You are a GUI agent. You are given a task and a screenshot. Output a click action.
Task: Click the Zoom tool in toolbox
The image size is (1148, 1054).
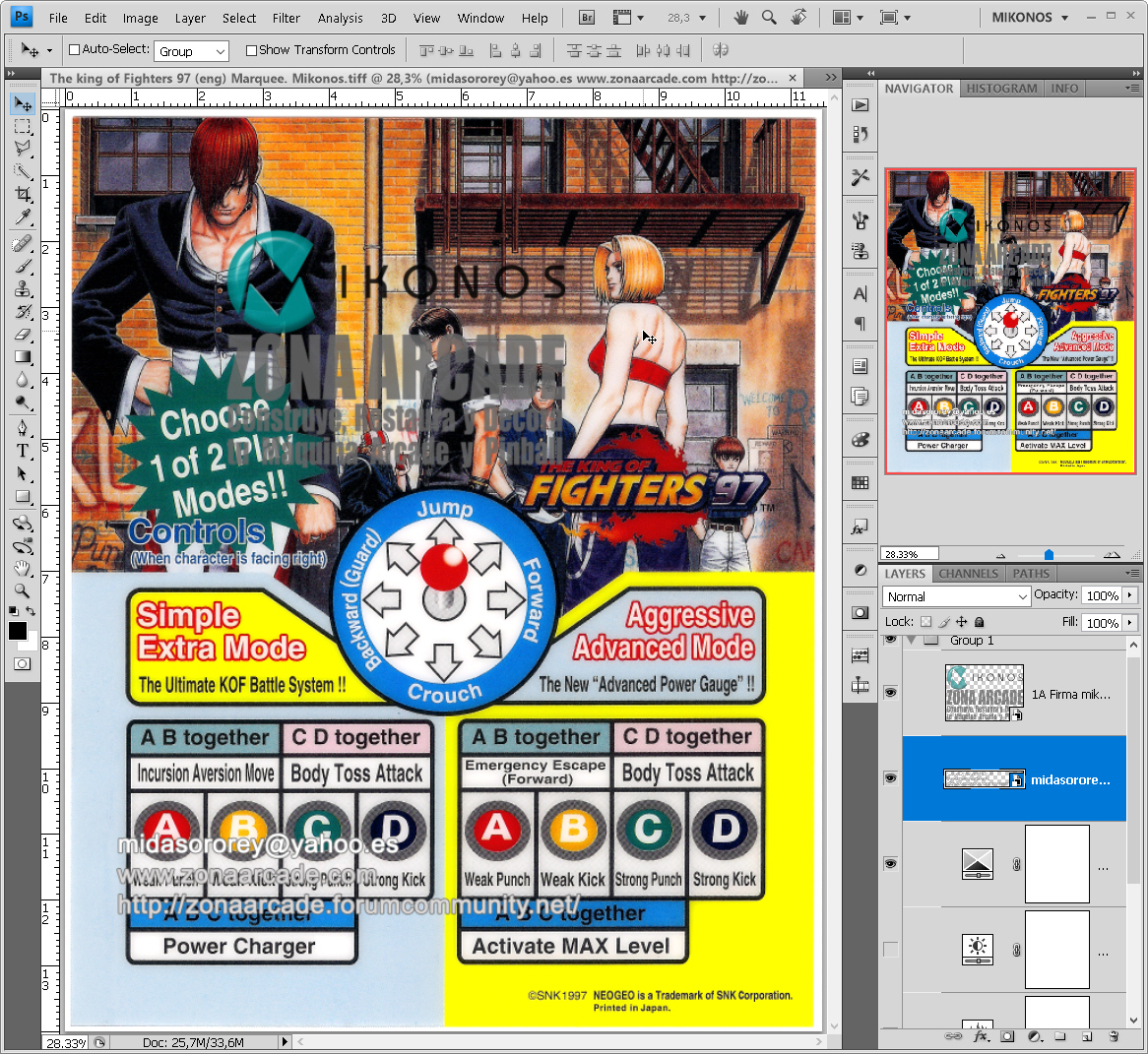tap(23, 590)
